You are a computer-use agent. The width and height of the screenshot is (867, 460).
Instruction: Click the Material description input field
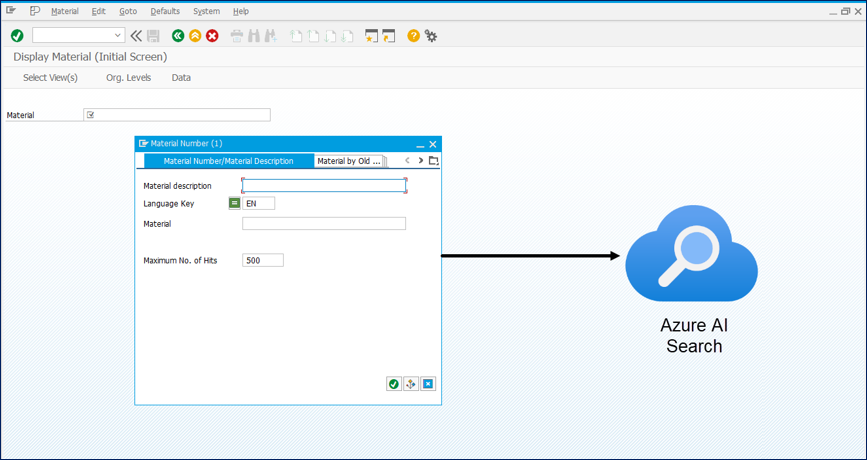324,186
